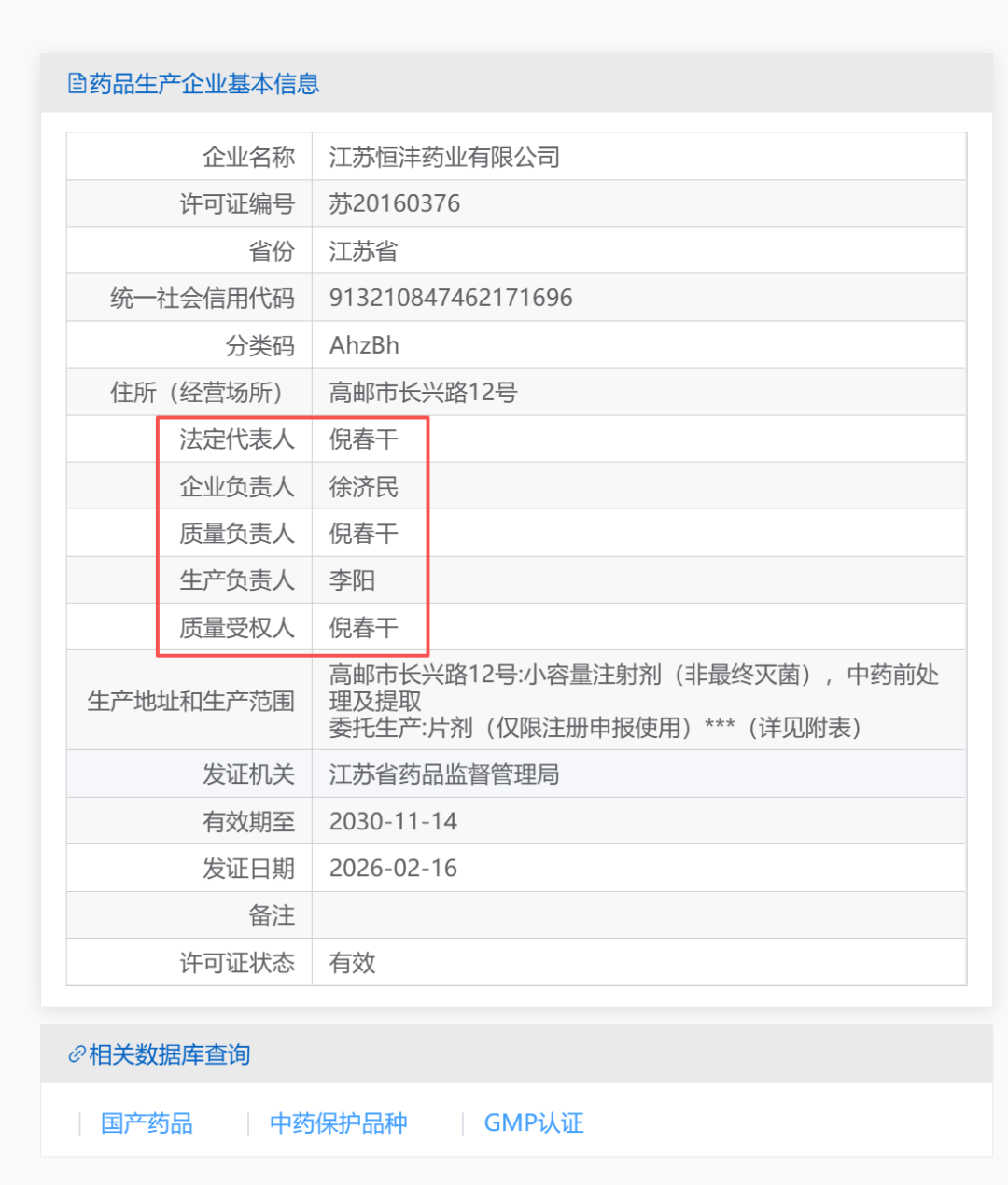Click the document icon beside 药品生产企业基本信息

(77, 84)
